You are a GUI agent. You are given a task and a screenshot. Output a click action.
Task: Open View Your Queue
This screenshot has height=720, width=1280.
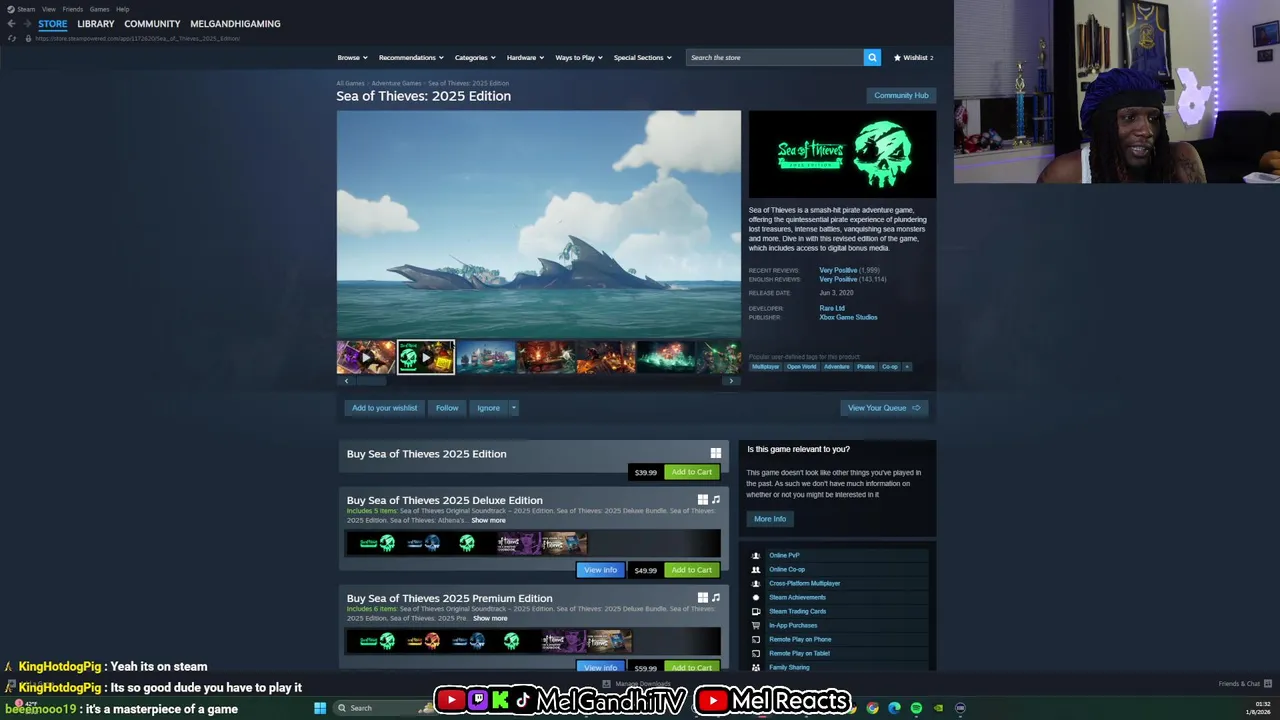click(884, 408)
